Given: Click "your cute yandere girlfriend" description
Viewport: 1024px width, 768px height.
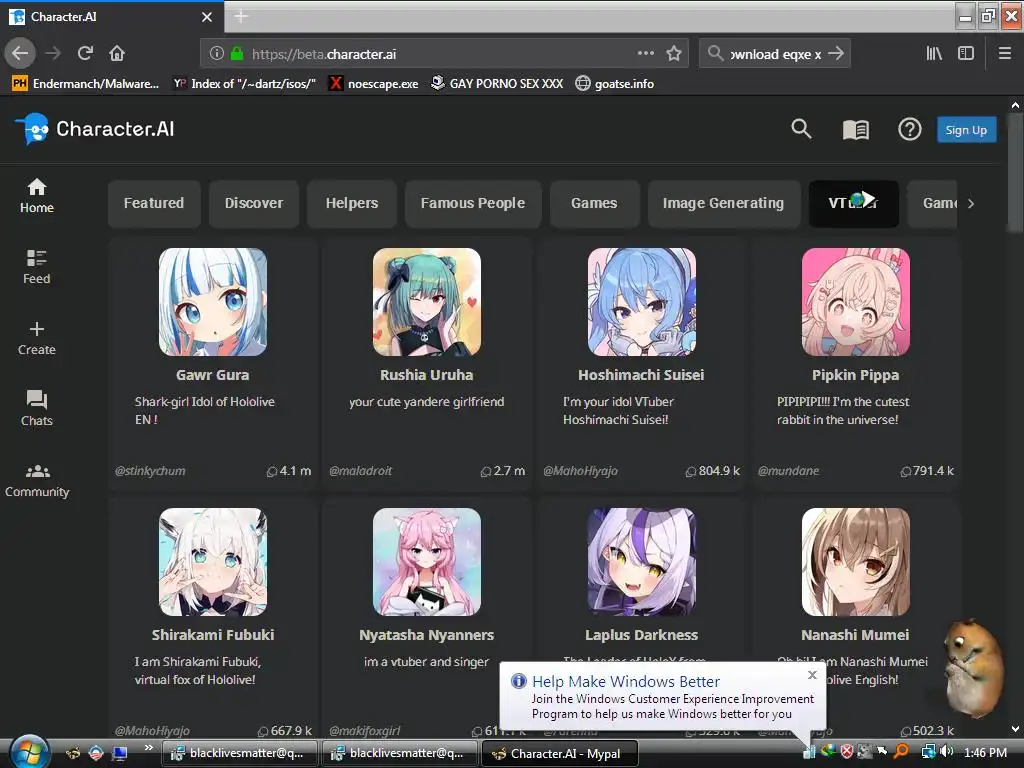Looking at the screenshot, I should pyautogui.click(x=426, y=402).
